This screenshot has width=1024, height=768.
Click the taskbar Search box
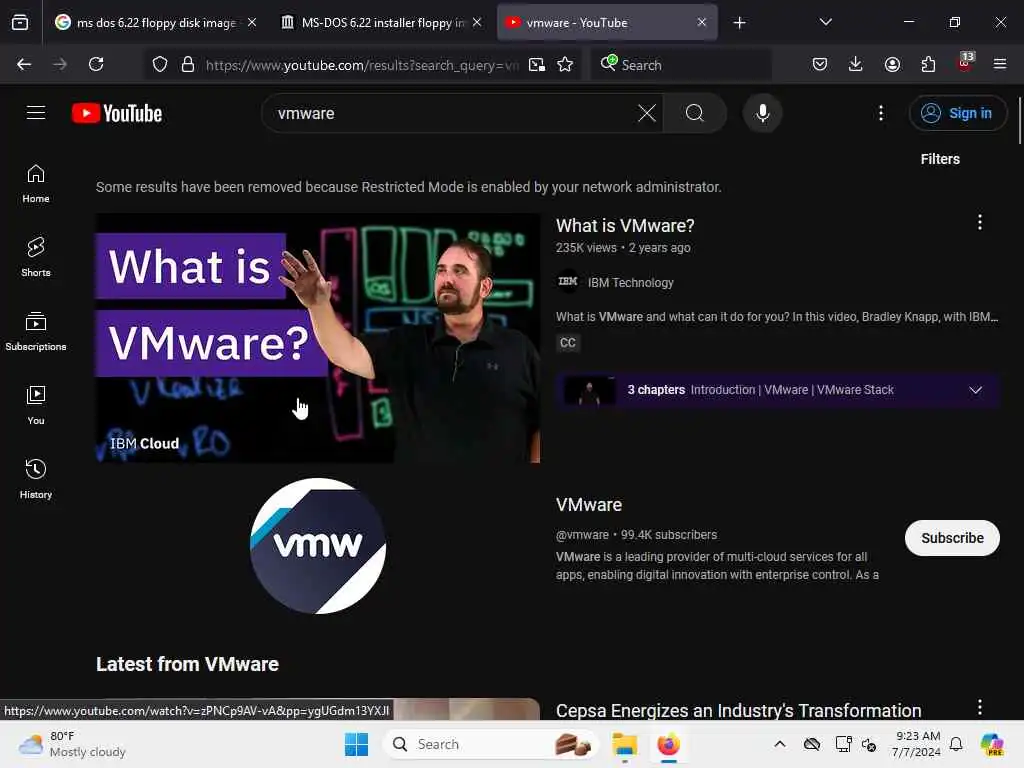(490, 744)
